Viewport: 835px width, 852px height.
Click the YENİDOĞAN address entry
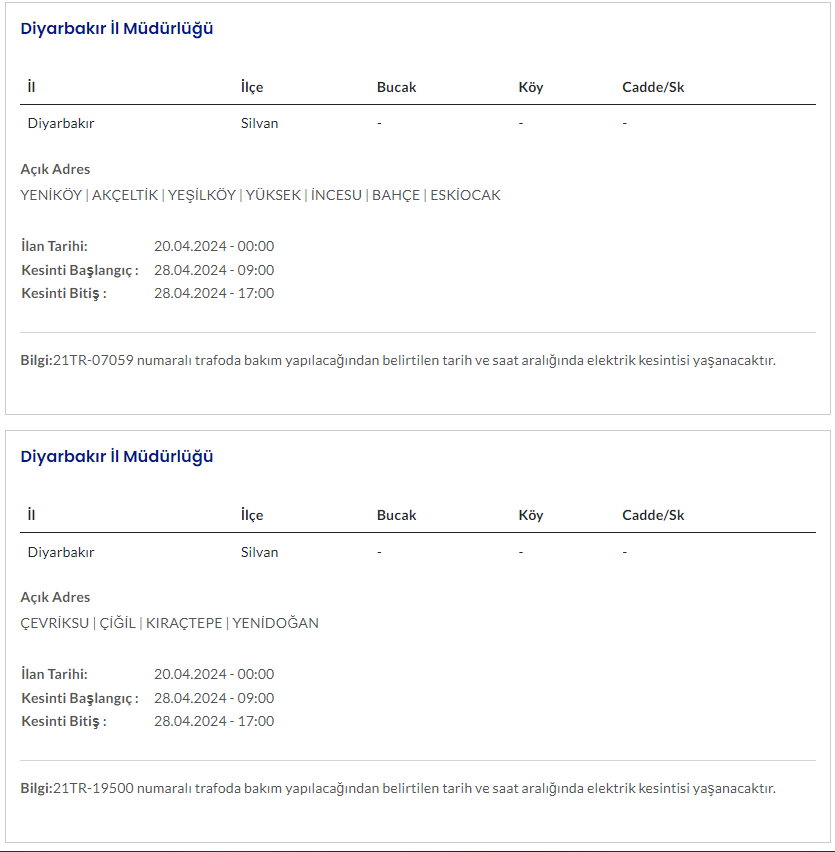point(276,623)
